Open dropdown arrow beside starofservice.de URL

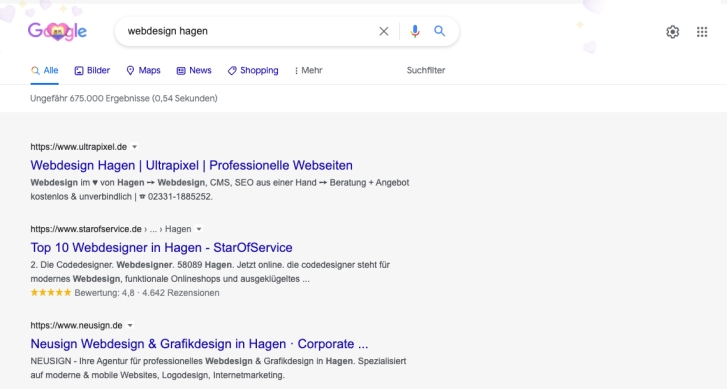pos(199,229)
